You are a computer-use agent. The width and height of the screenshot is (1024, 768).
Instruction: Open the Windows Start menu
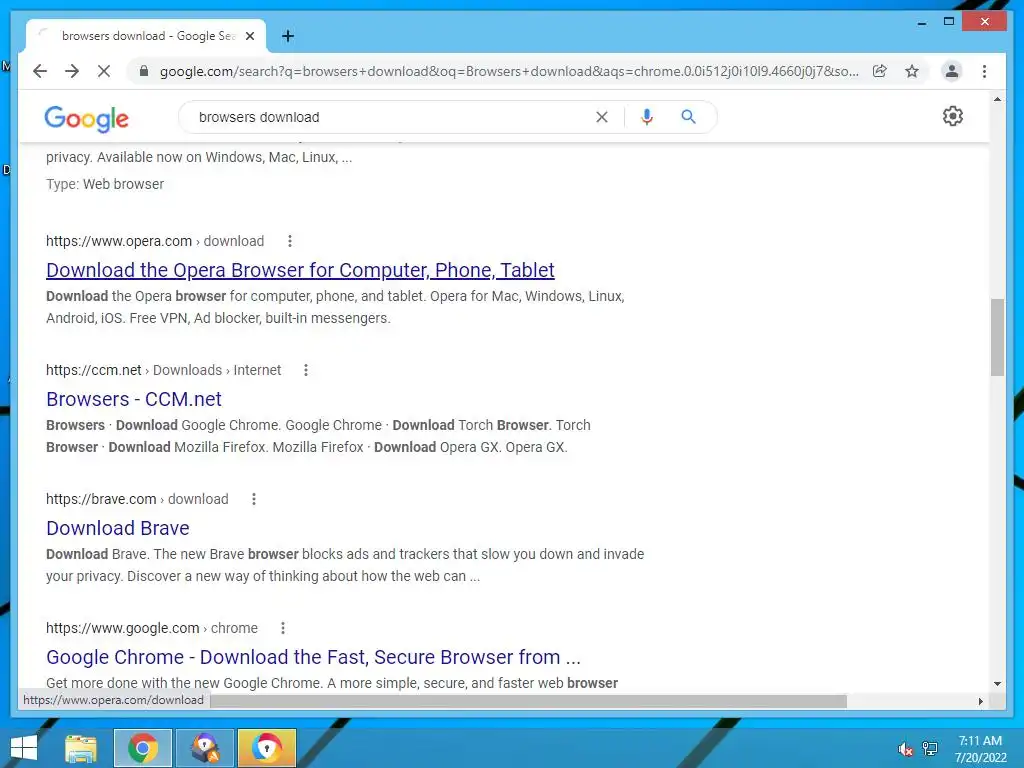click(24, 748)
